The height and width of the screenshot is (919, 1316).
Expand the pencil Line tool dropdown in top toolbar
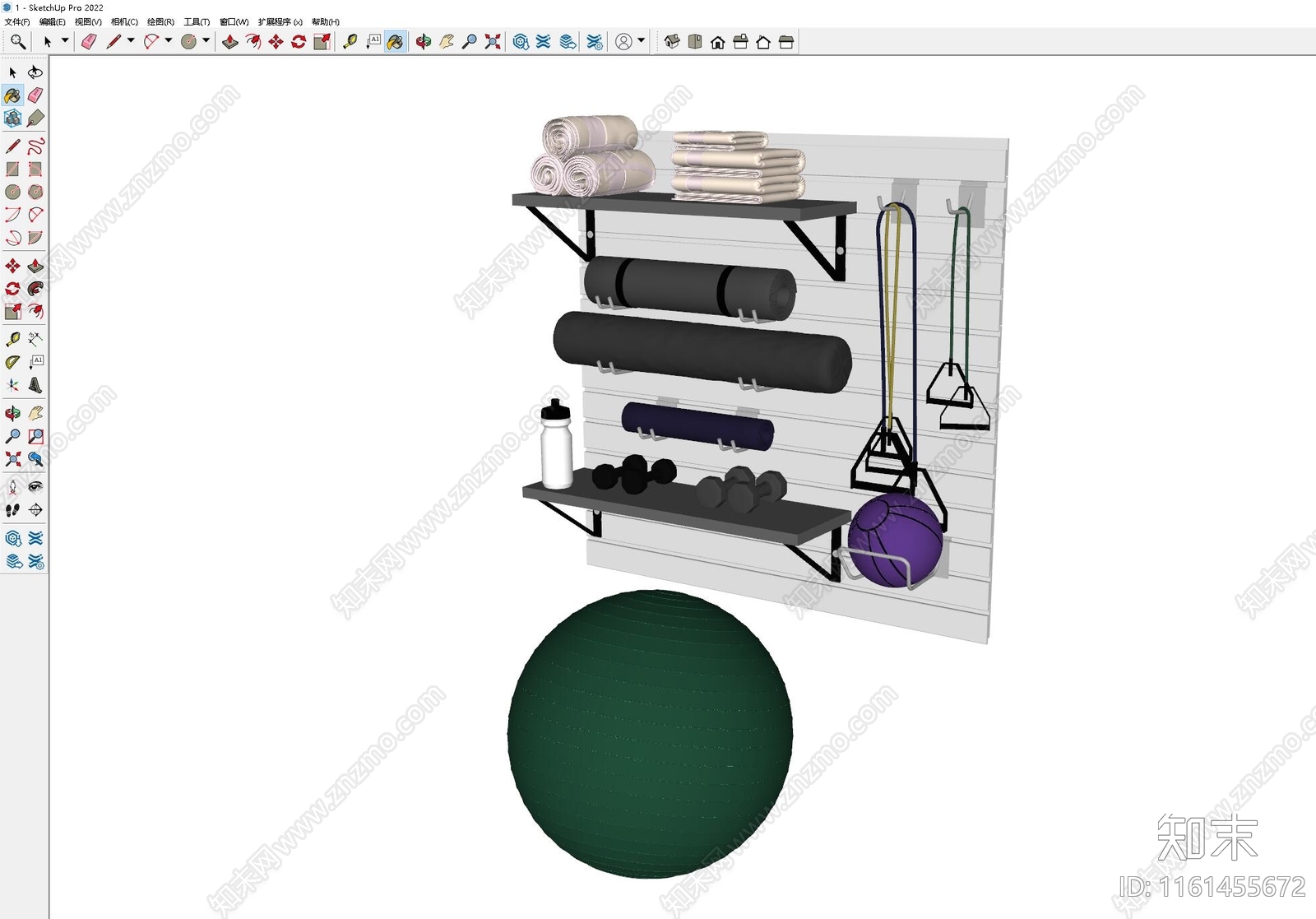tap(131, 40)
